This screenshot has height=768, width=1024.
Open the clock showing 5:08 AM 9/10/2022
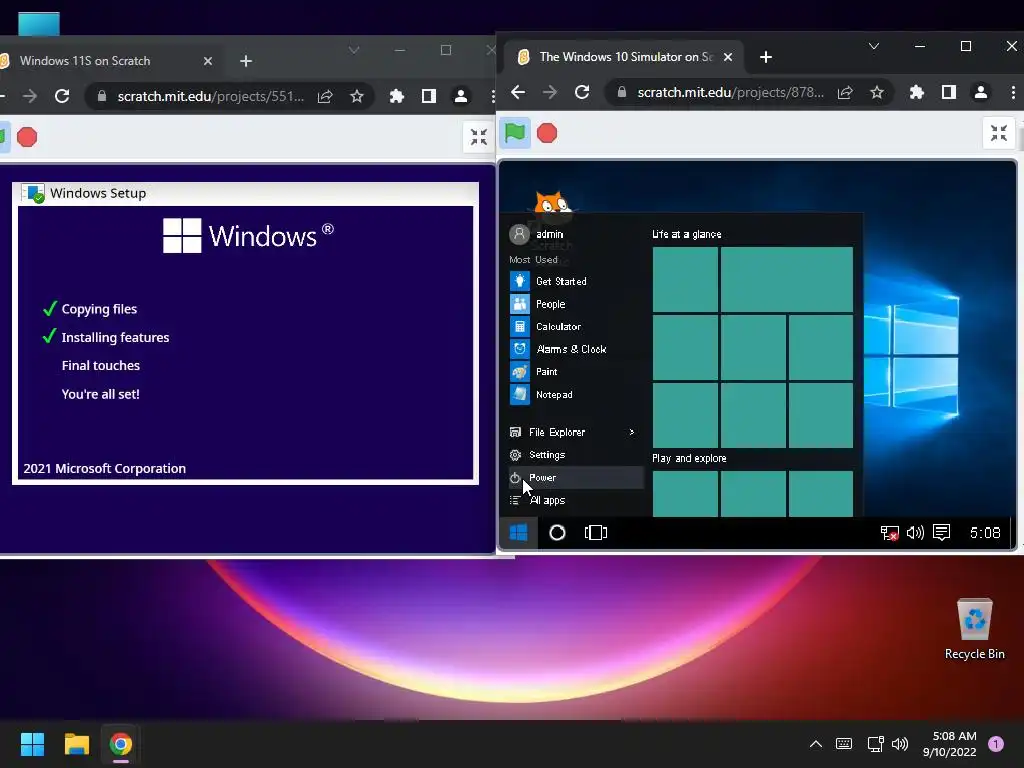click(950, 744)
